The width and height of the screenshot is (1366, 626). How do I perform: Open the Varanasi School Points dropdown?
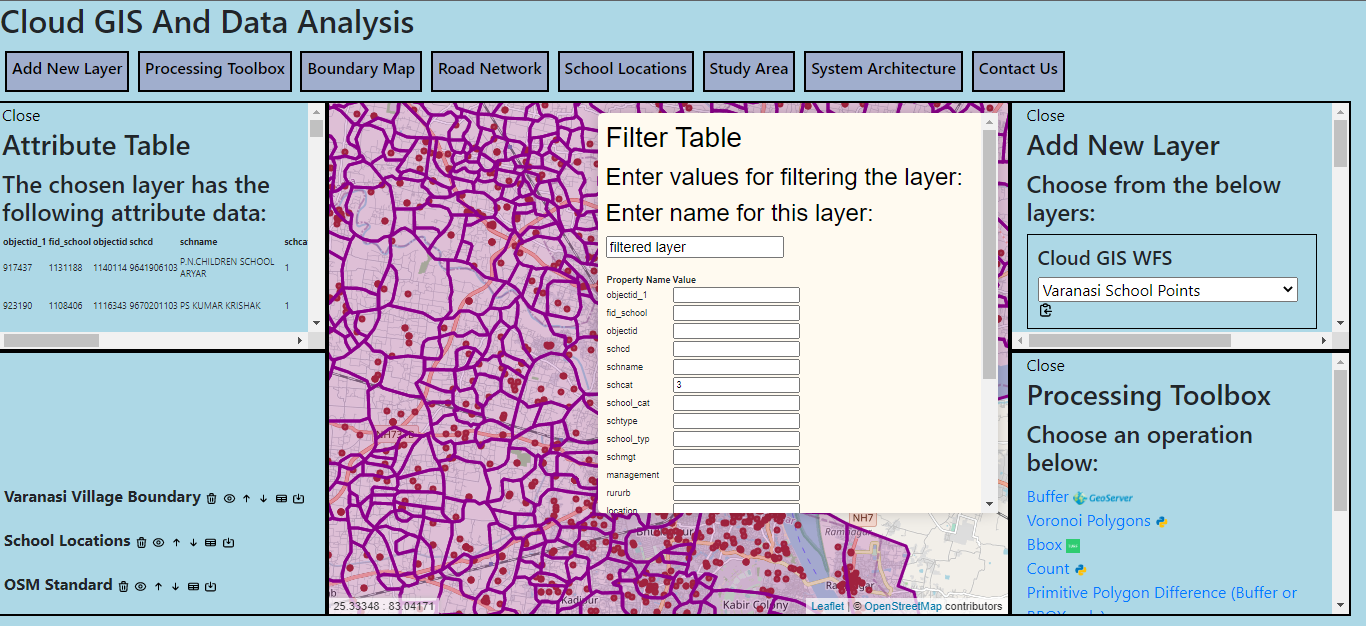1167,290
